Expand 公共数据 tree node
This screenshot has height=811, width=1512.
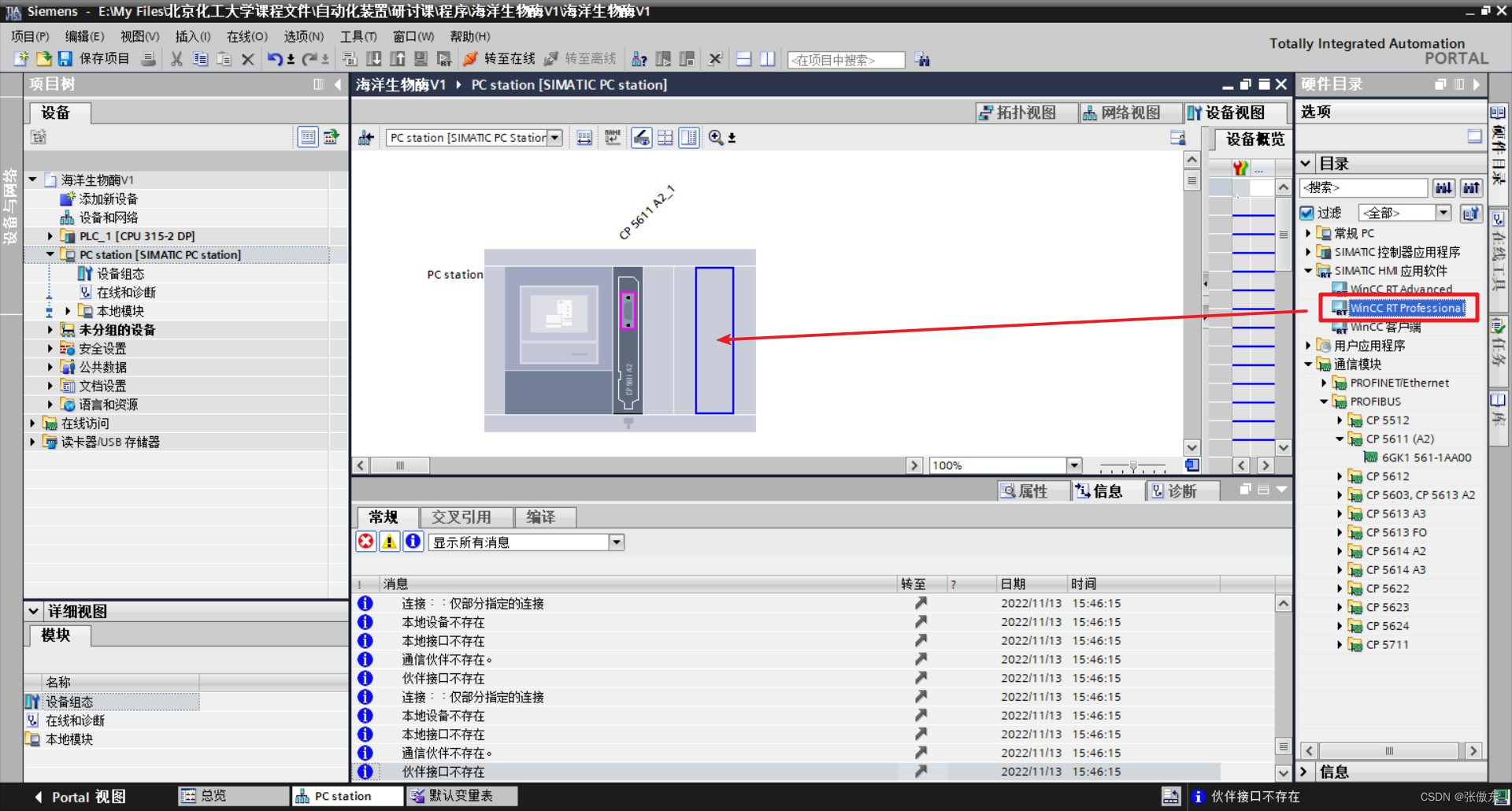point(50,367)
